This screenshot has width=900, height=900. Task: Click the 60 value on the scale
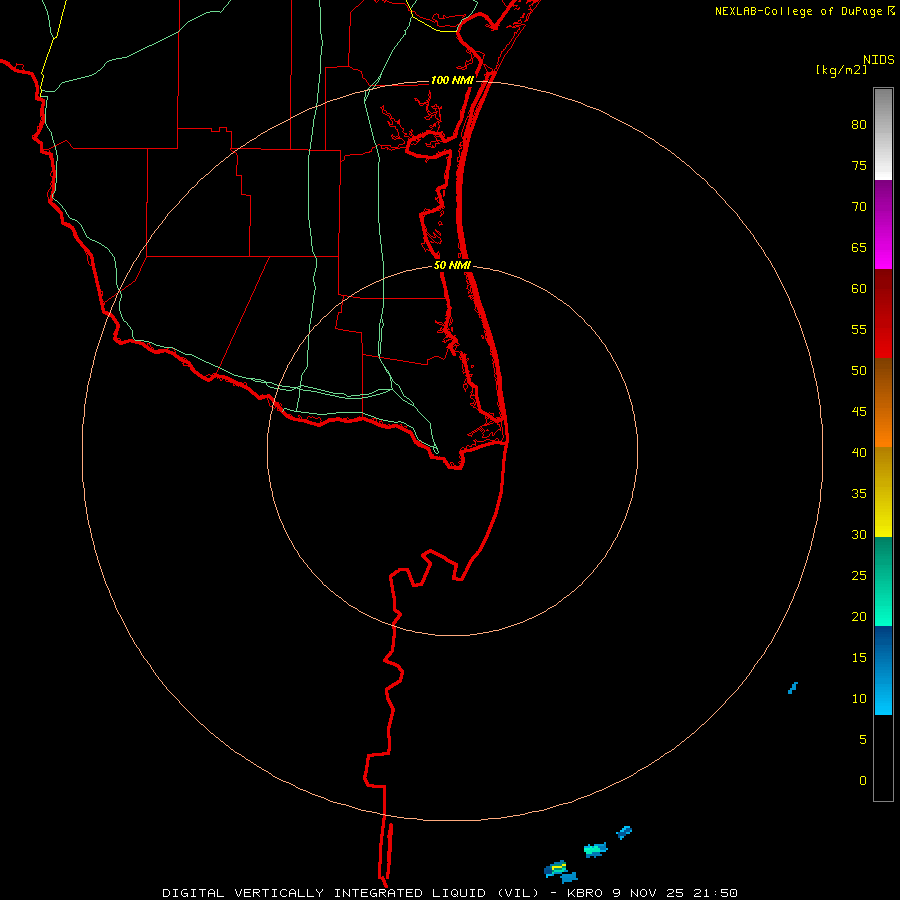[x=859, y=289]
